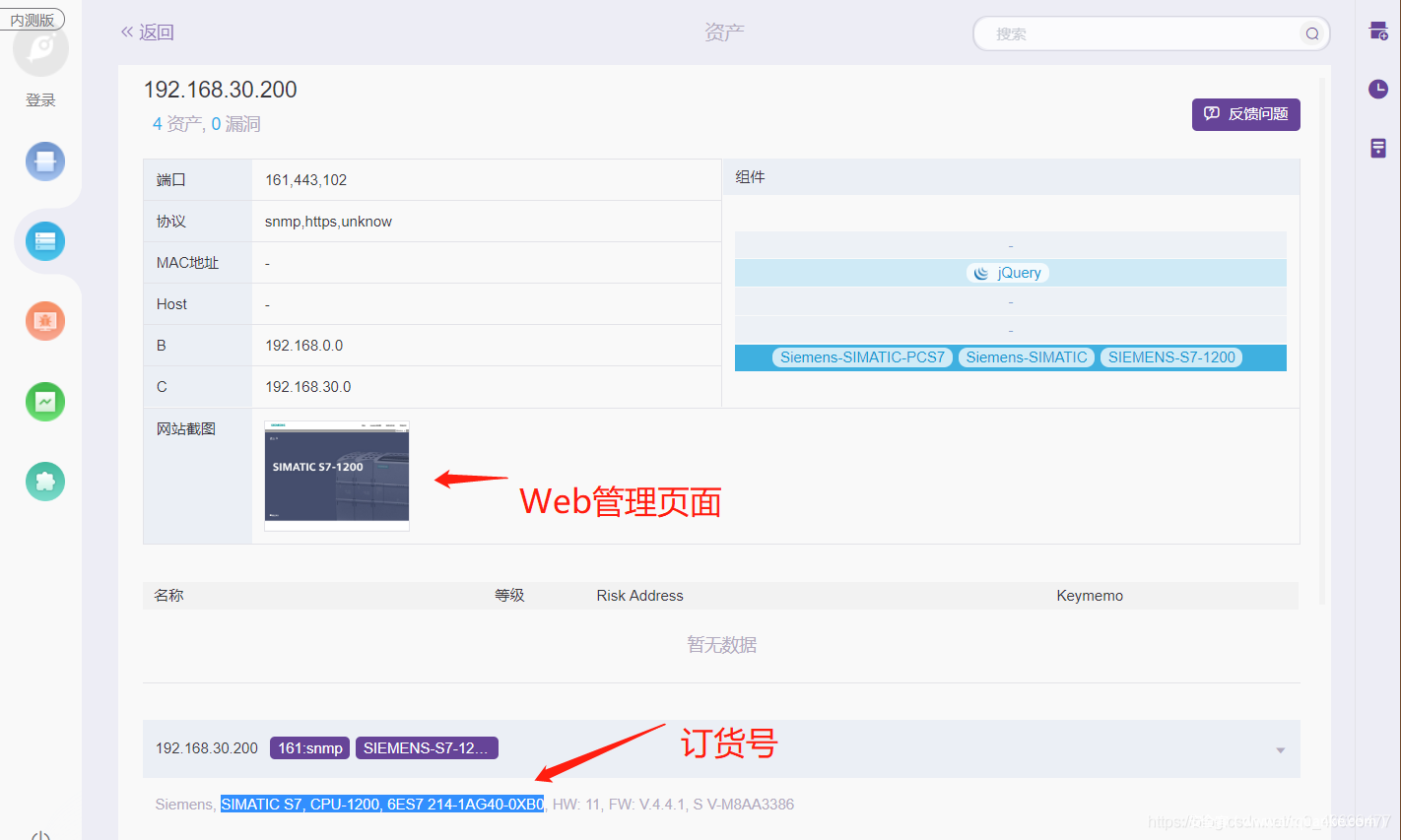Open the orange vulnerability bug sidebar icon
Screen dimensions: 1401x840
(x=45, y=321)
